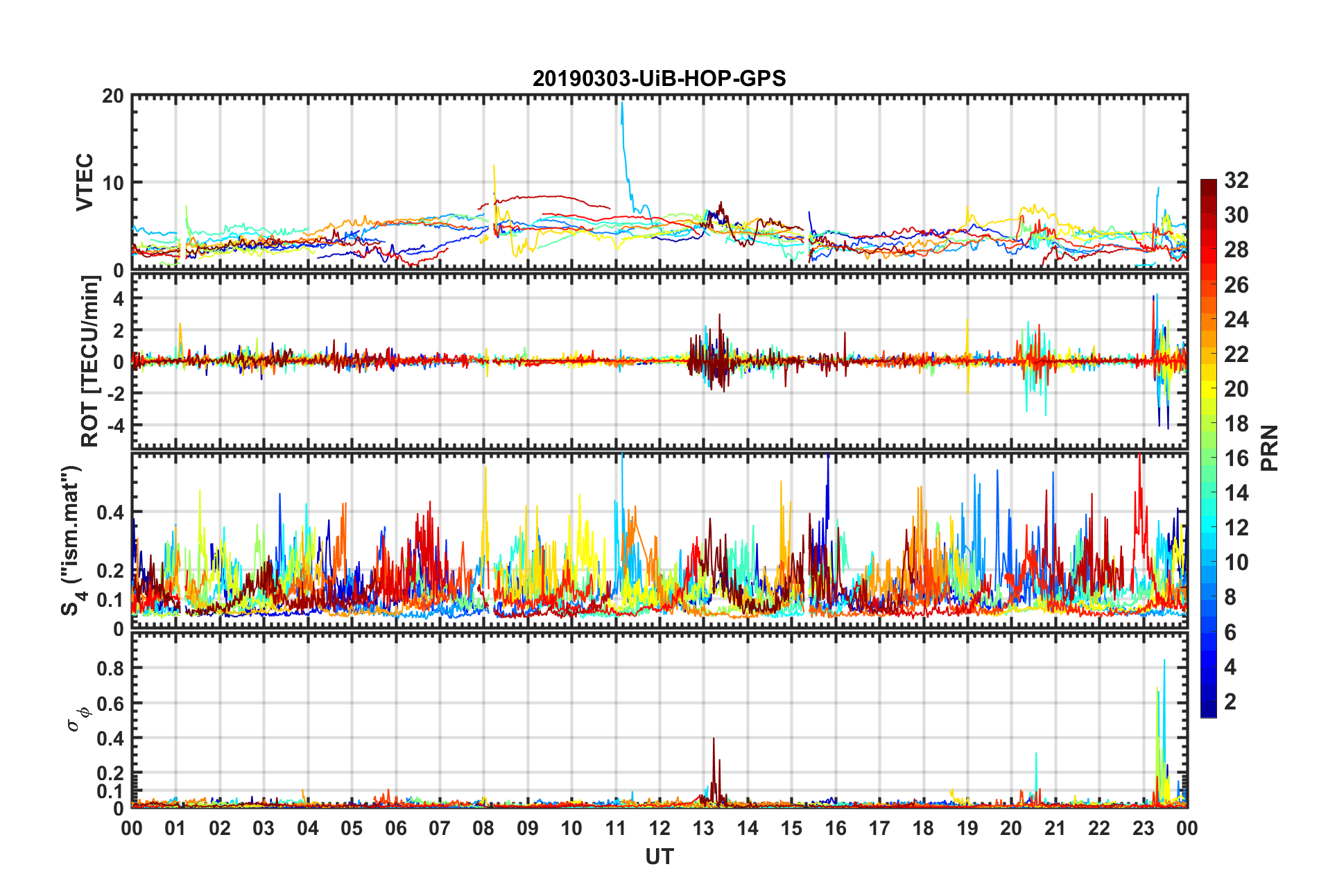Click the 23 hour tick on the UT axis
This screenshot has height=896, width=1319.
click(1143, 829)
